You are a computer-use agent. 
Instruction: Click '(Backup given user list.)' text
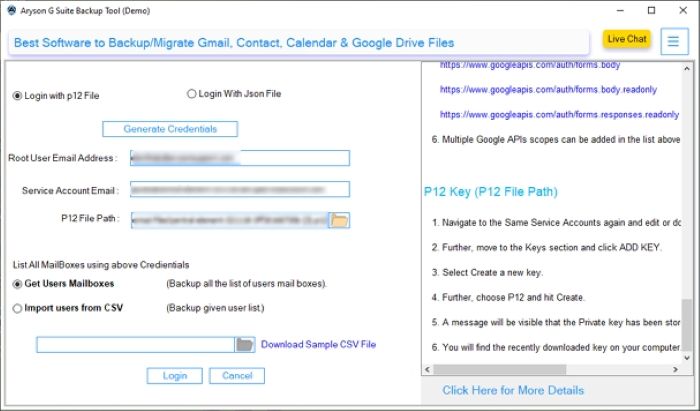(215, 308)
